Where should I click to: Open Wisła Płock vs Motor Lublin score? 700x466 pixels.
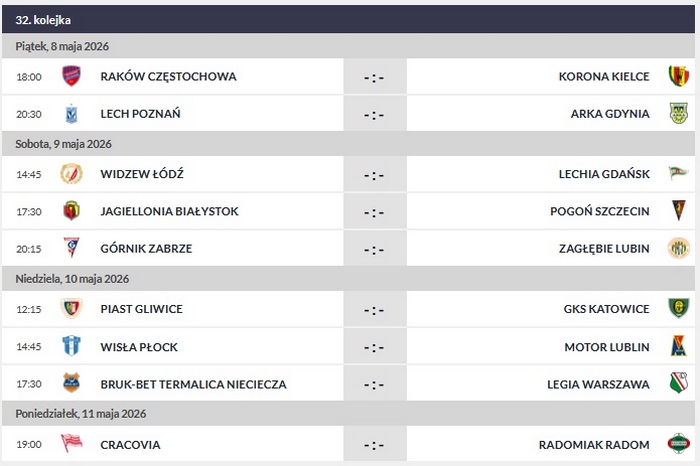[x=374, y=347]
